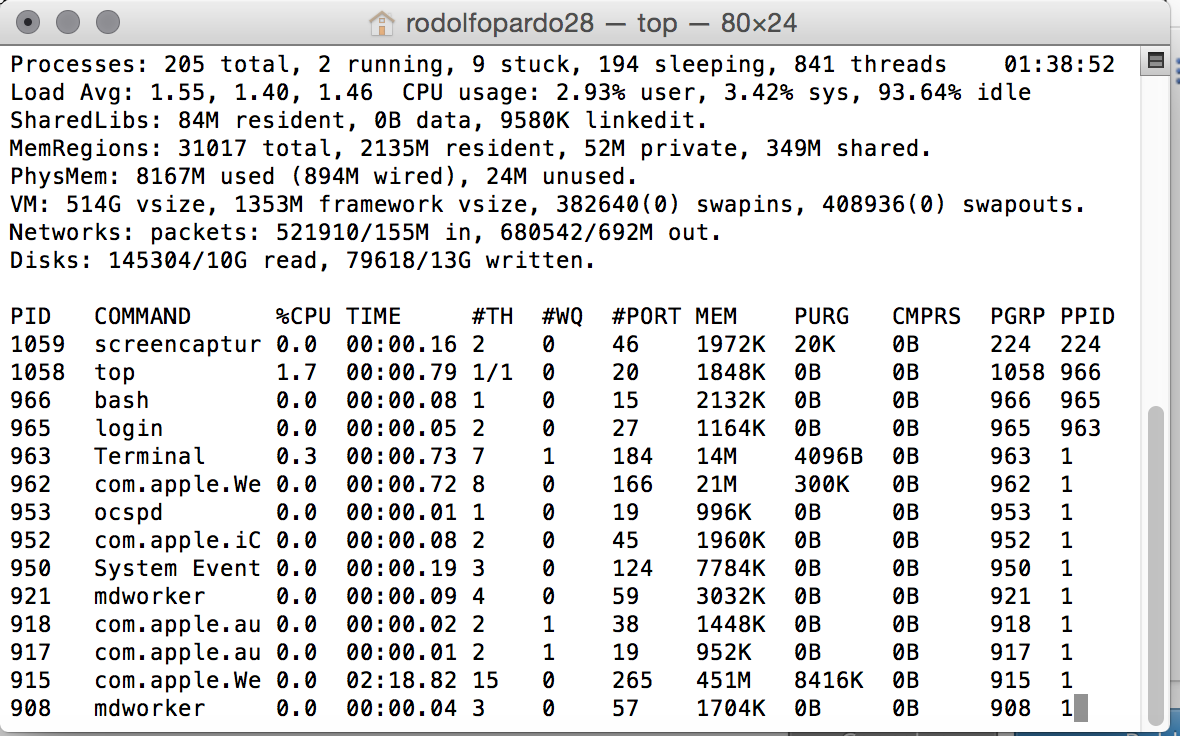Zoom the Terminal window with third button
The width and height of the screenshot is (1180, 736).
pyautogui.click(x=107, y=21)
